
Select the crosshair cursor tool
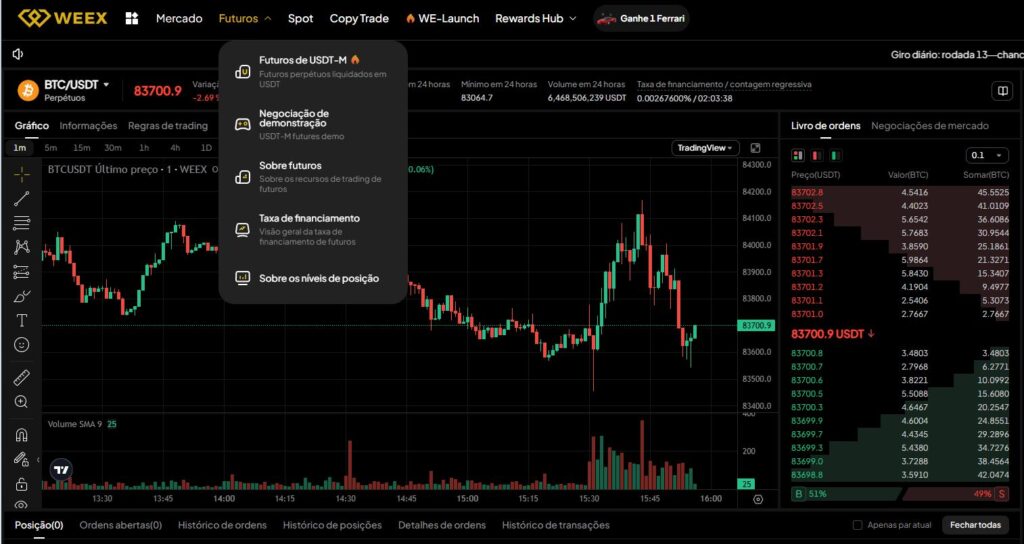pyautogui.click(x=21, y=173)
